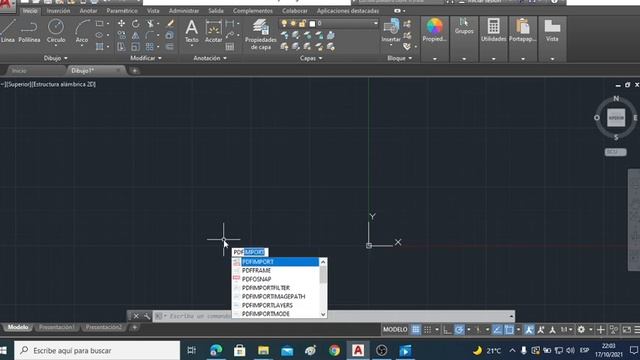This screenshot has height=360, width=640.
Task: Toggle 2D object snap in status bar
Action: [x=509, y=329]
